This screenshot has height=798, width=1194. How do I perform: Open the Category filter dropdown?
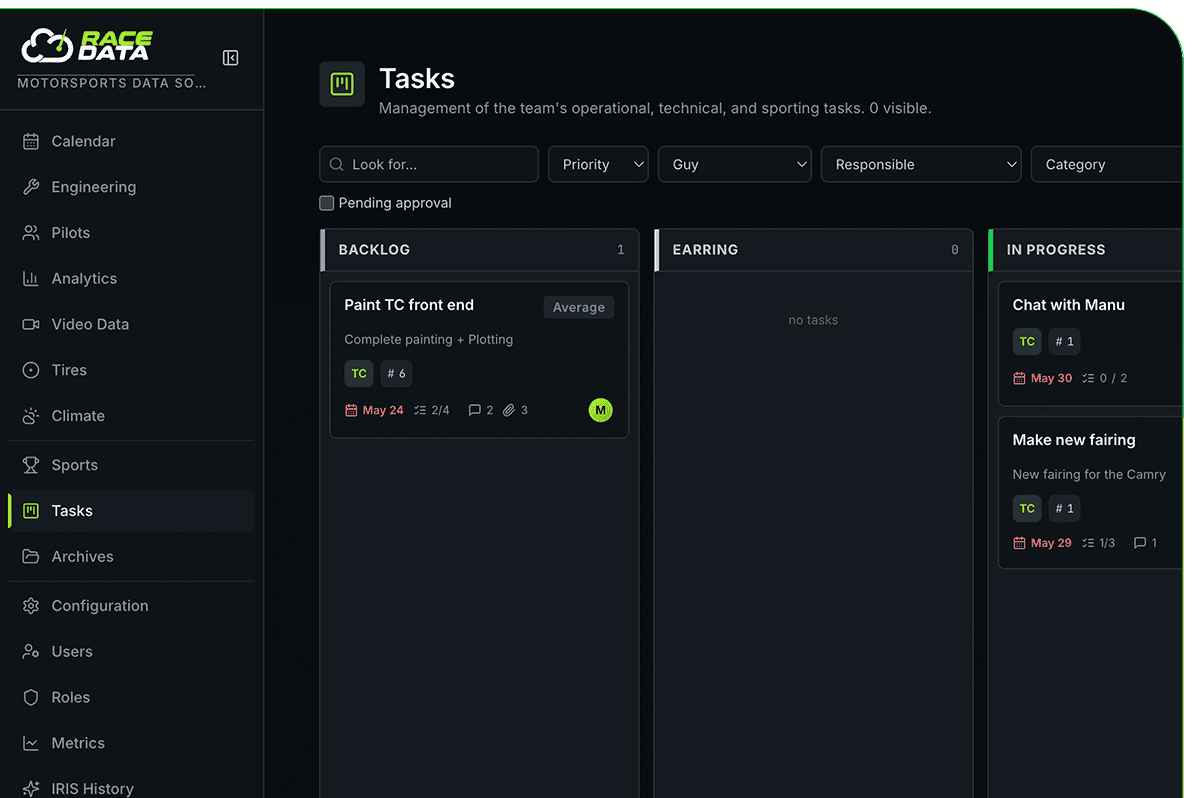[x=1109, y=164]
